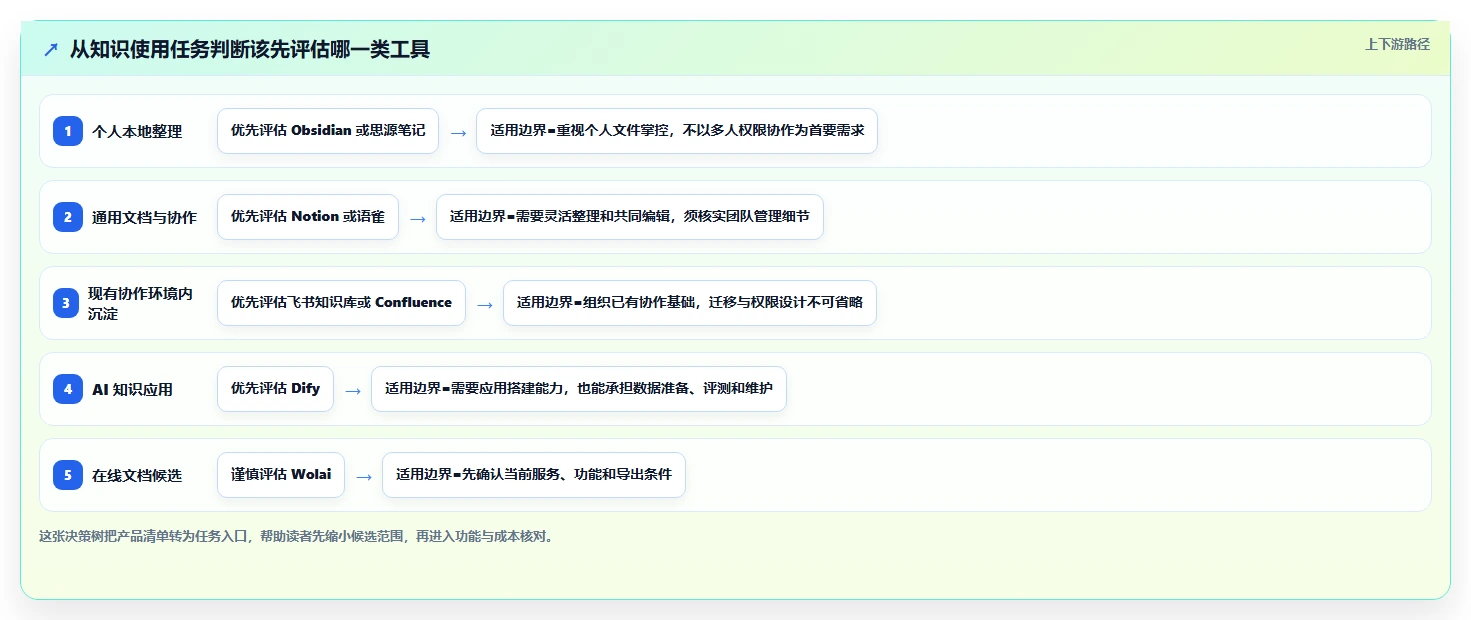1471x620 pixels.
Task: Select the number 4 badge
Action: (68, 388)
